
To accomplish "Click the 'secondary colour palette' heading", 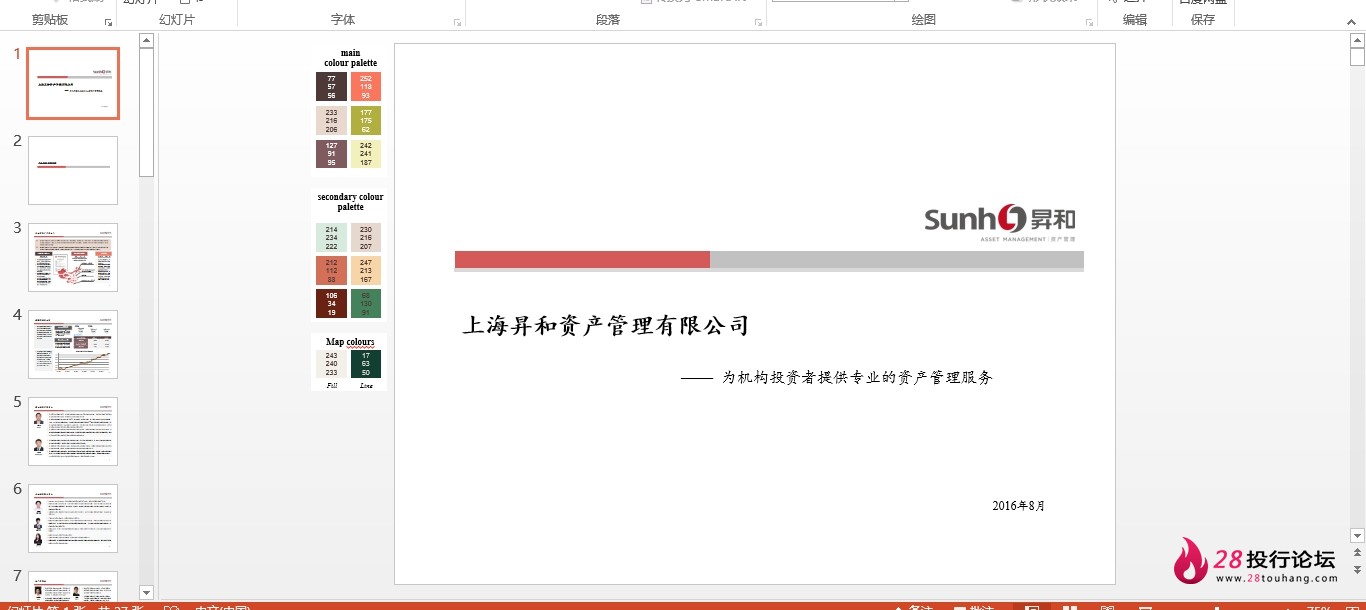I will click(x=350, y=202).
